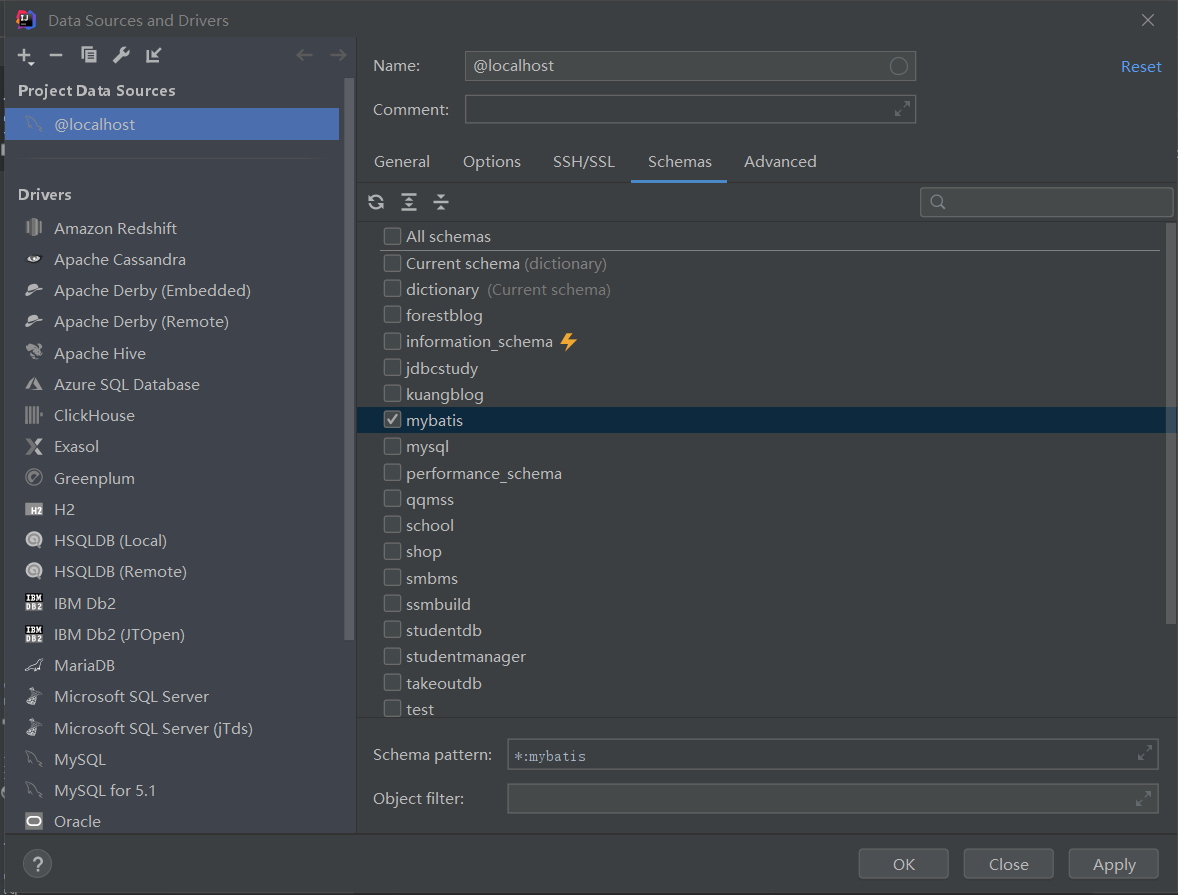Refresh the schemas list

click(376, 201)
